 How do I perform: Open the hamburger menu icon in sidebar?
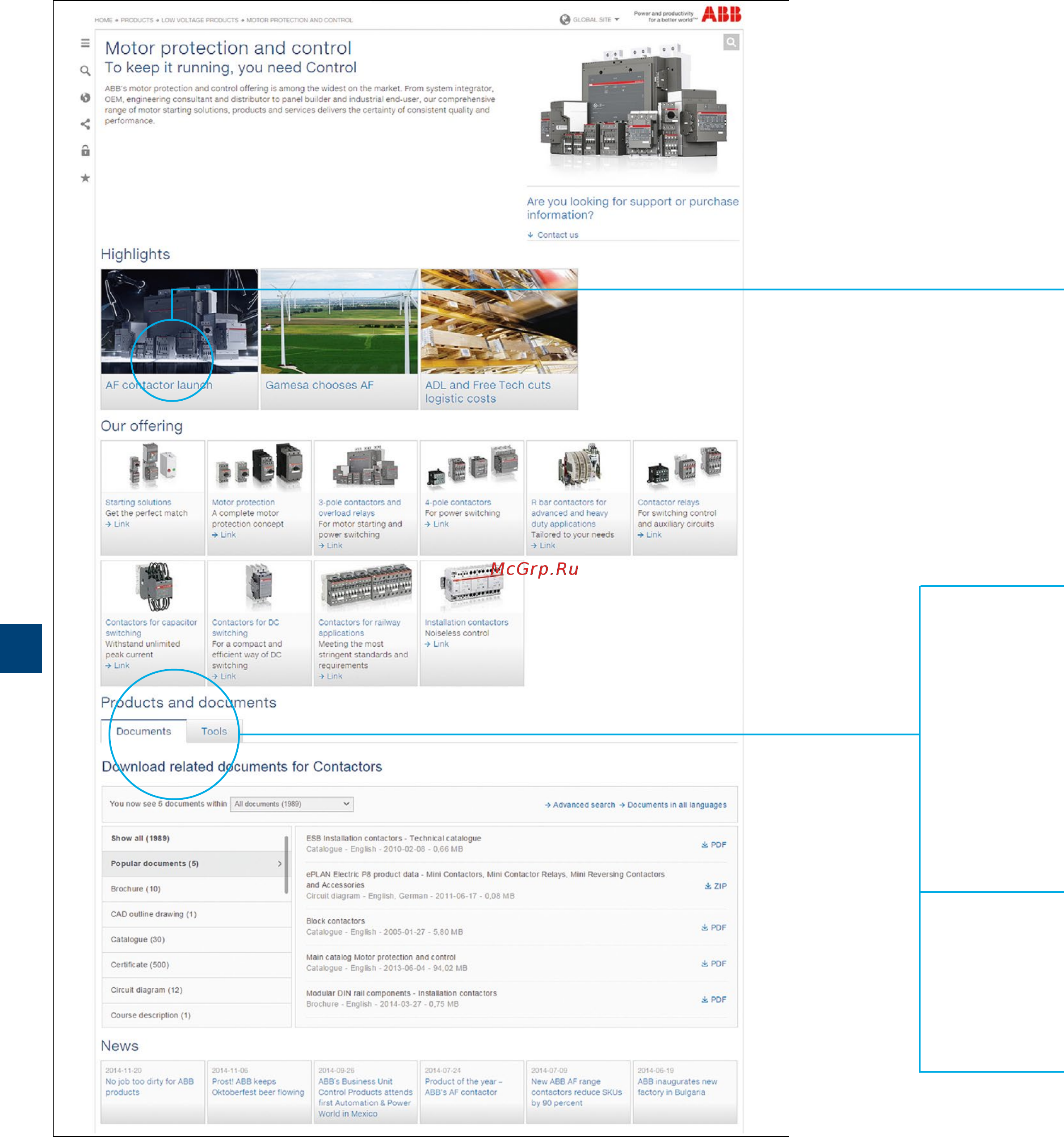tap(85, 43)
